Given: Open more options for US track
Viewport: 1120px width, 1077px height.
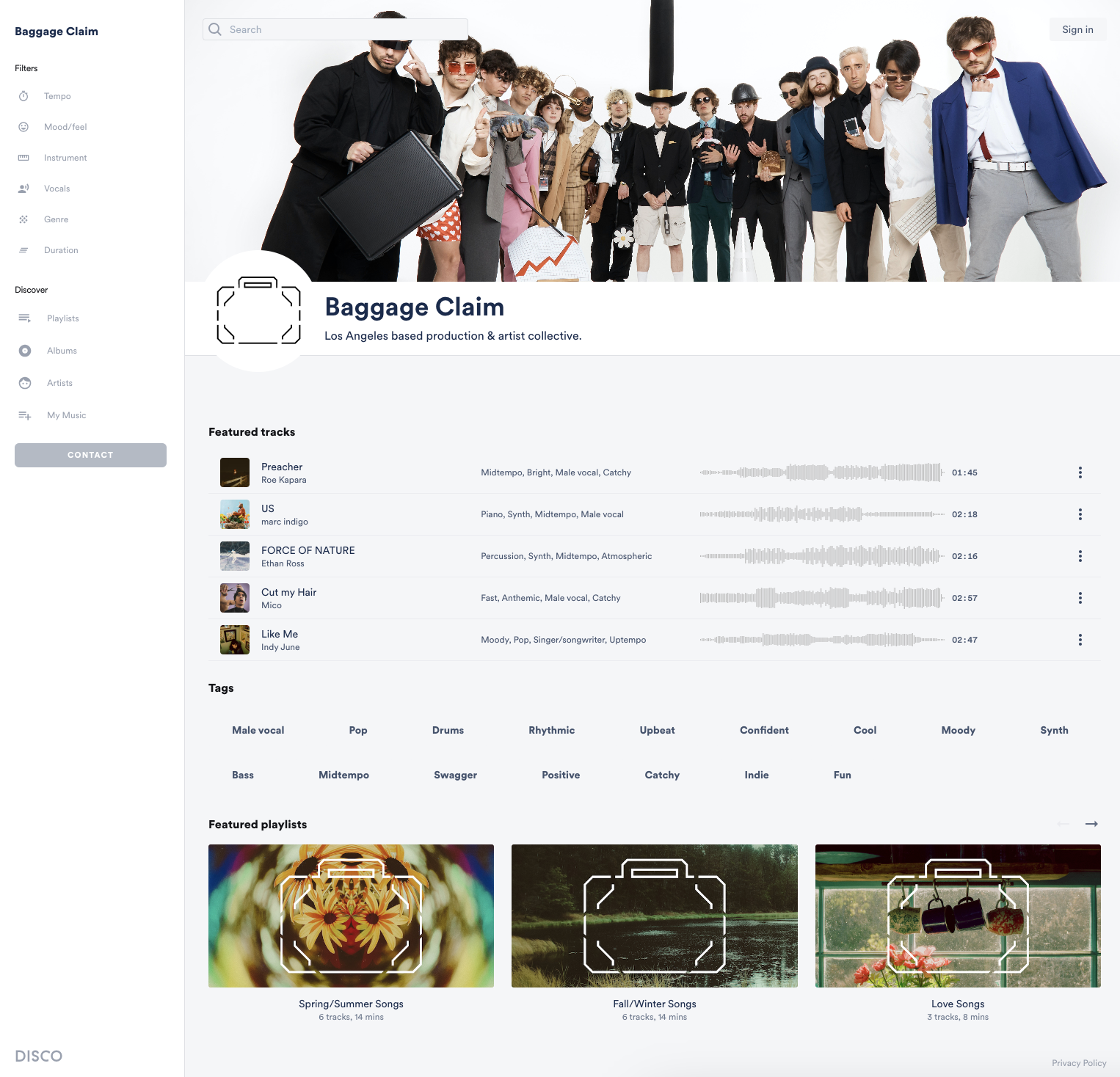Looking at the screenshot, I should pyautogui.click(x=1080, y=514).
